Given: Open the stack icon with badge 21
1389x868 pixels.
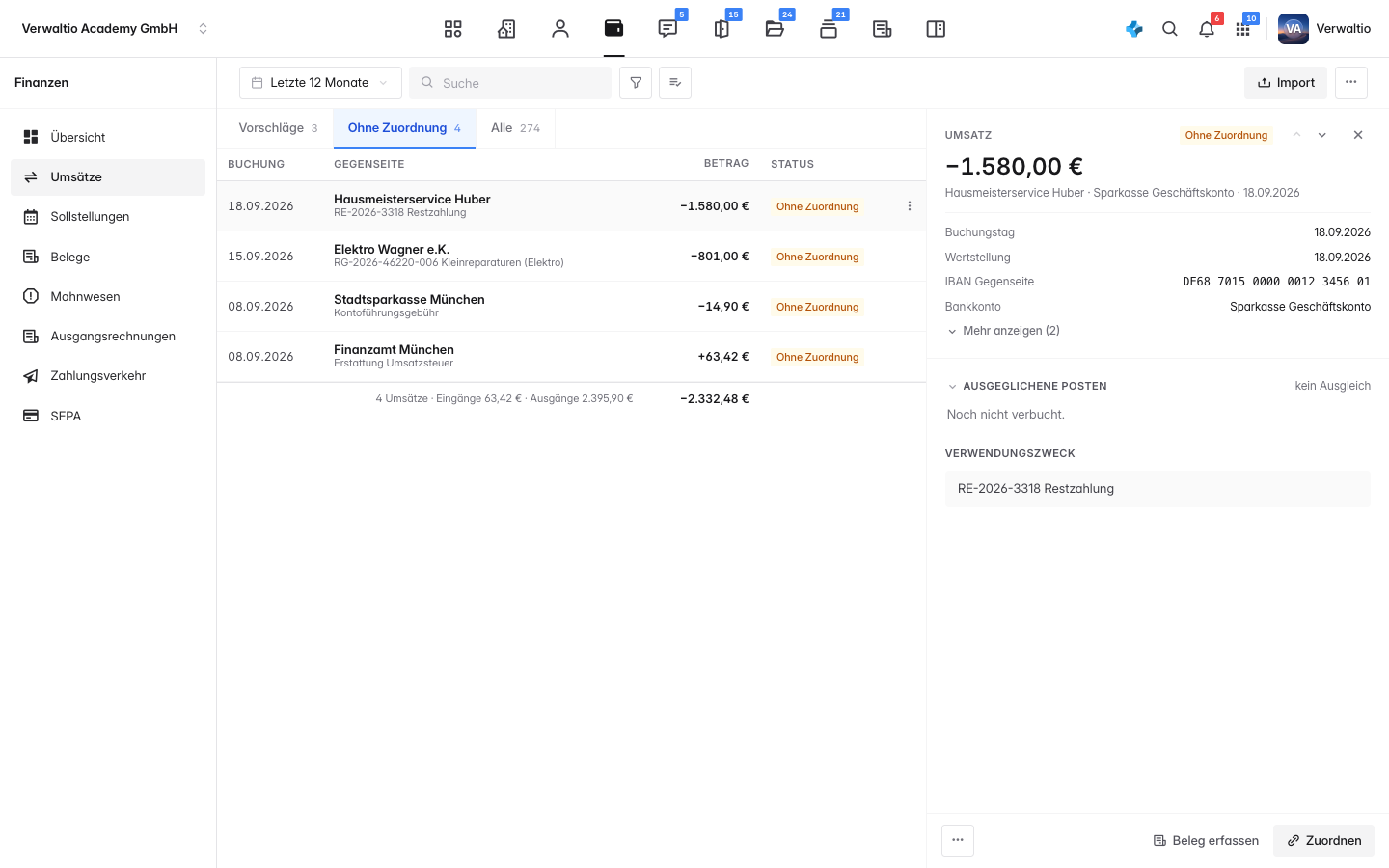Looking at the screenshot, I should tap(829, 29).
